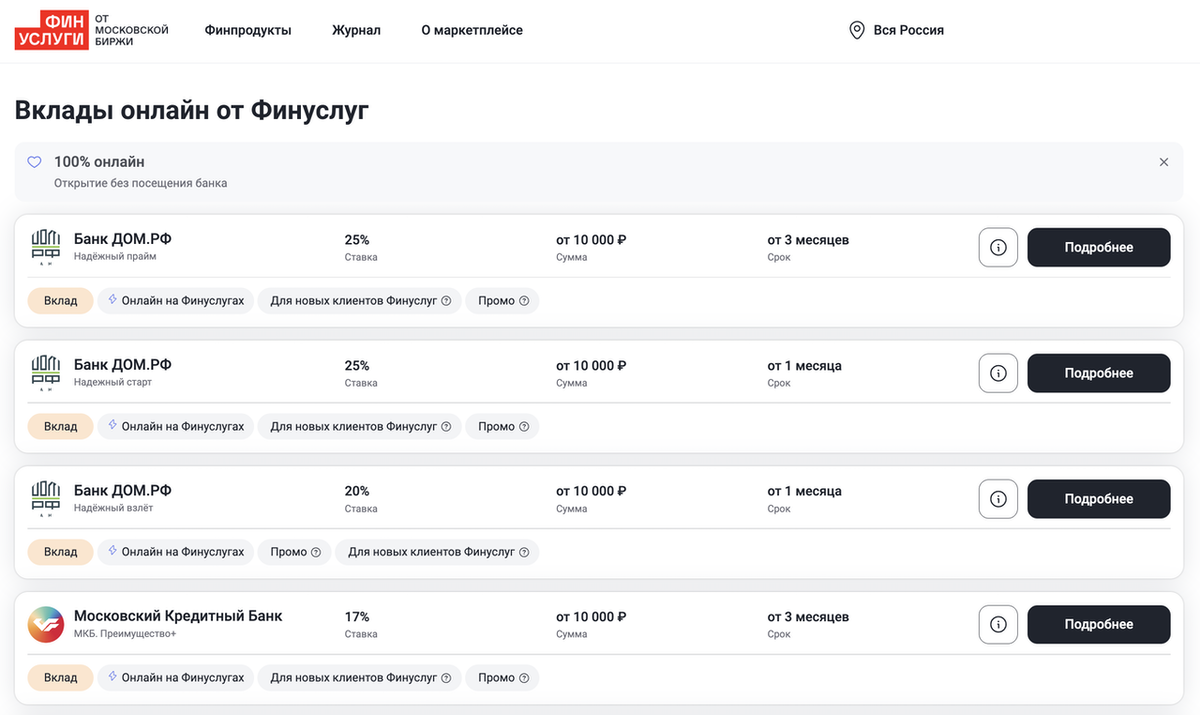
Task: Click Банк ДОМ.РФ title above Надежный старт
Action: click(123, 365)
